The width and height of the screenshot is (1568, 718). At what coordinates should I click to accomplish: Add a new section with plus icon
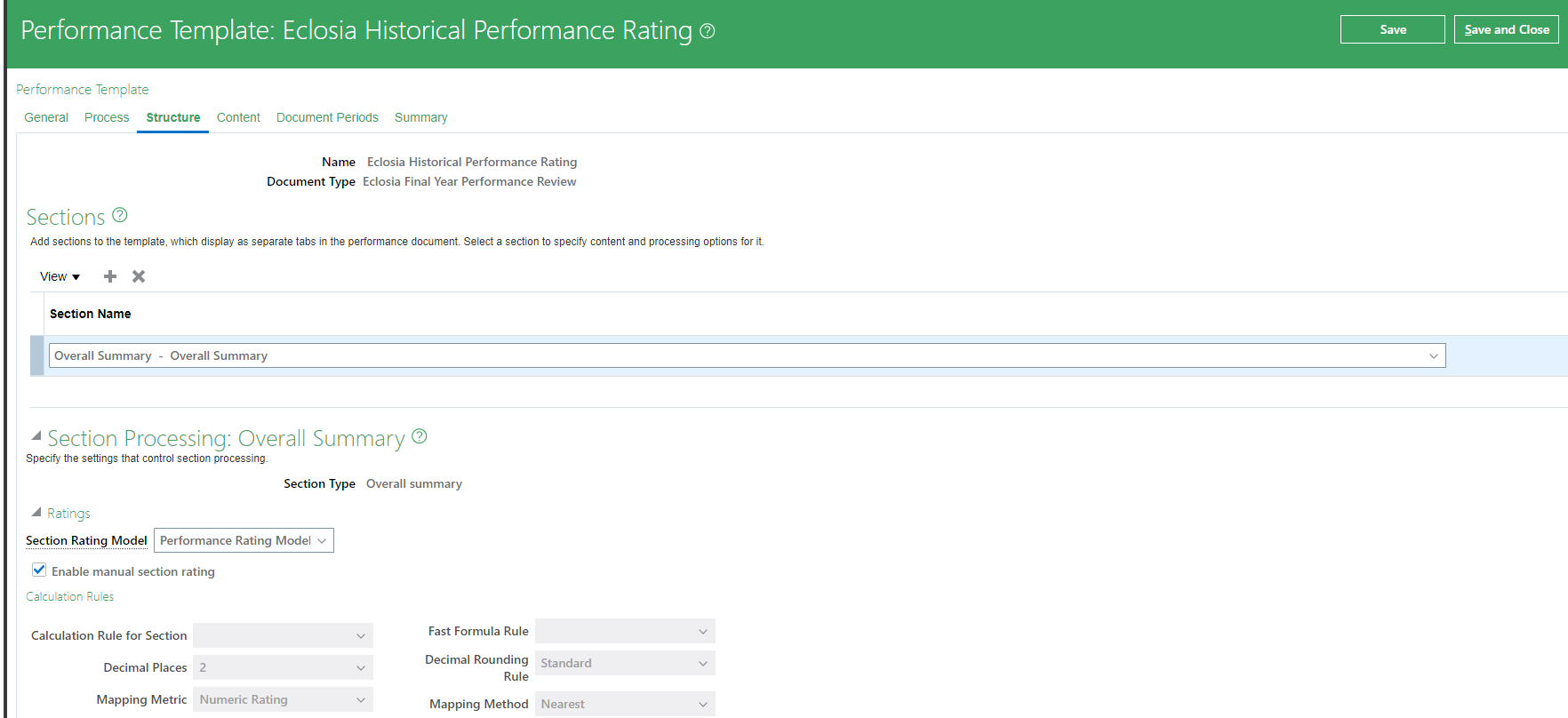(x=110, y=276)
